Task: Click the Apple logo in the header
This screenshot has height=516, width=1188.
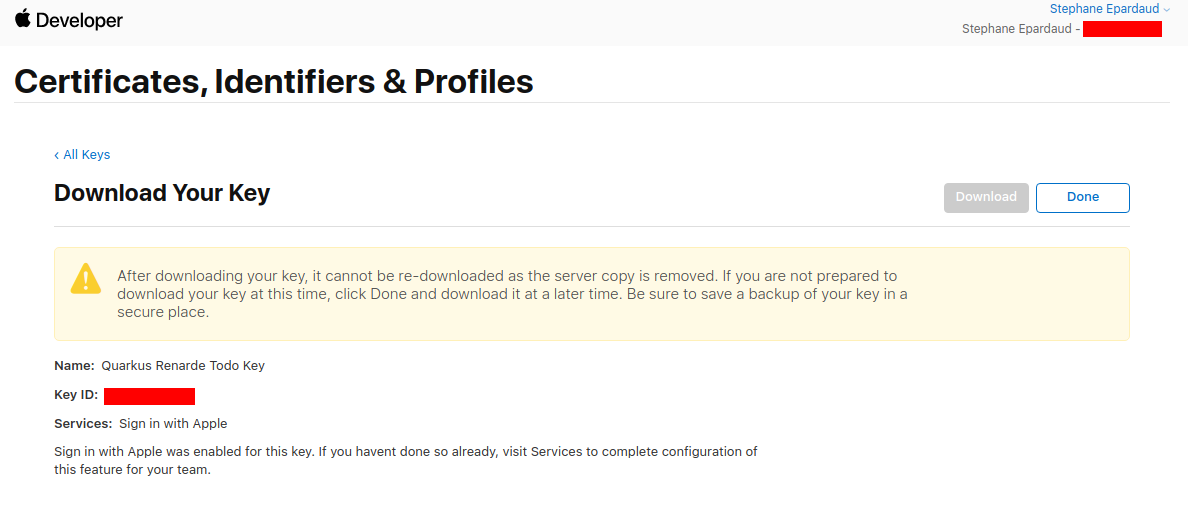Action: [x=23, y=19]
